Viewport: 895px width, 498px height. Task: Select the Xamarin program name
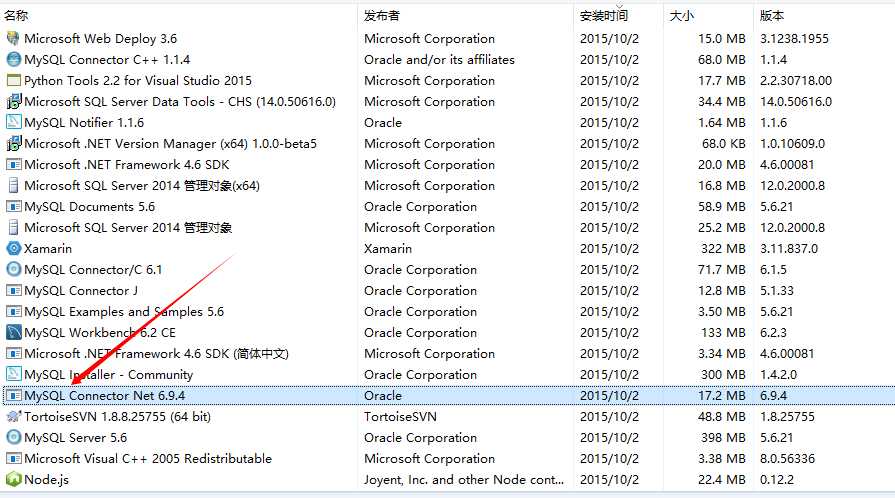(x=48, y=248)
